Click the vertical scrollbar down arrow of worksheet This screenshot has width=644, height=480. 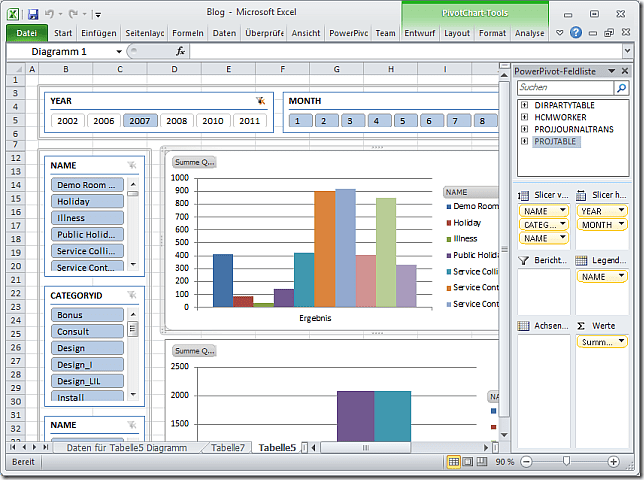click(504, 434)
